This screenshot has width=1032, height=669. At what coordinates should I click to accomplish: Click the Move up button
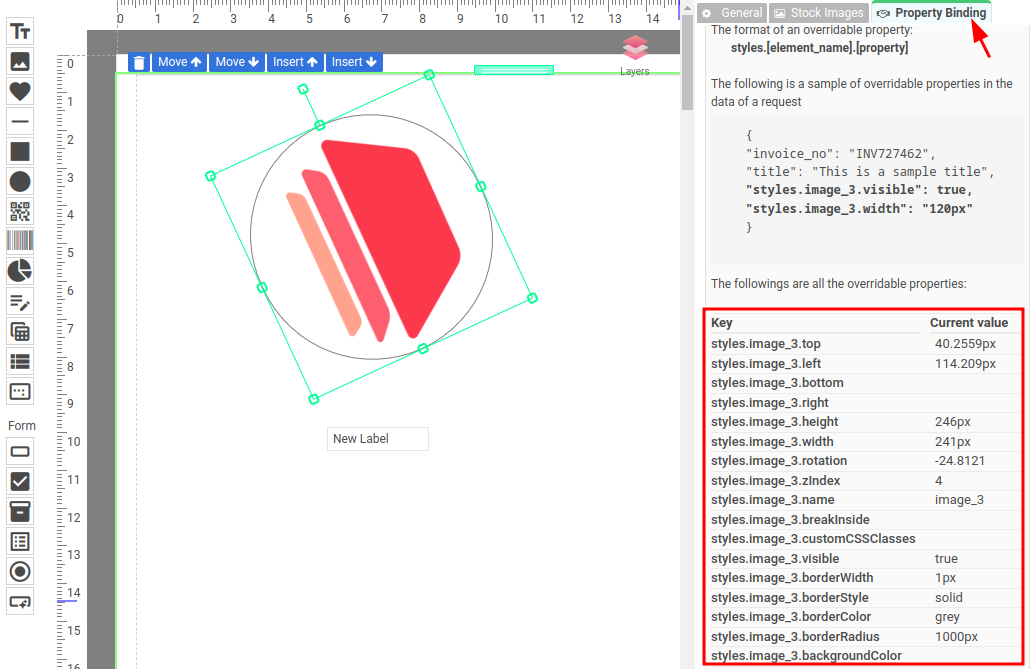click(179, 62)
